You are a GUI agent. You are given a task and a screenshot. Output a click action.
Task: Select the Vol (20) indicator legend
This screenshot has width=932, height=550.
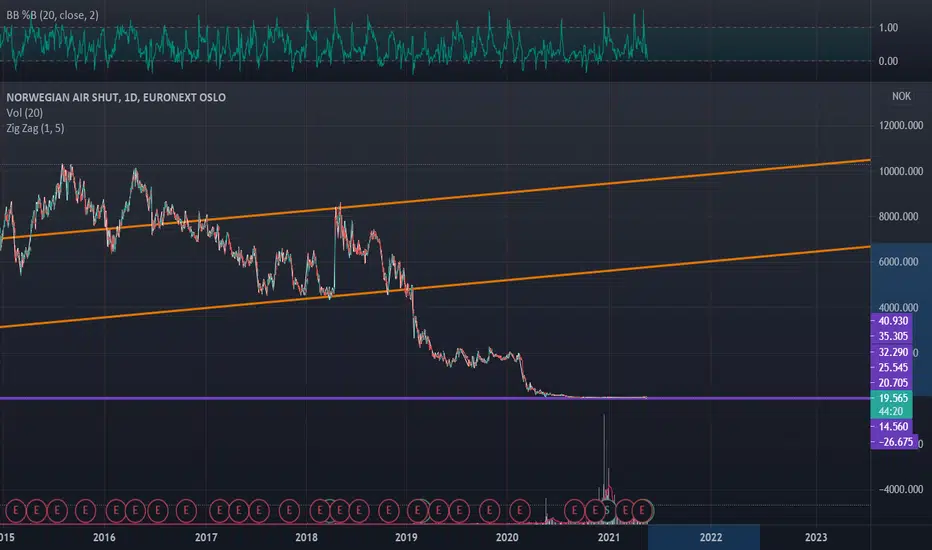(24, 112)
